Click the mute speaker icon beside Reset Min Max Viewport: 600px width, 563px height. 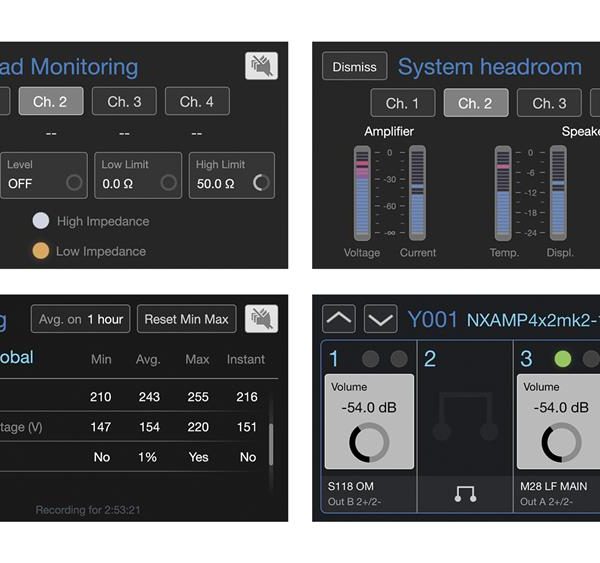261,319
